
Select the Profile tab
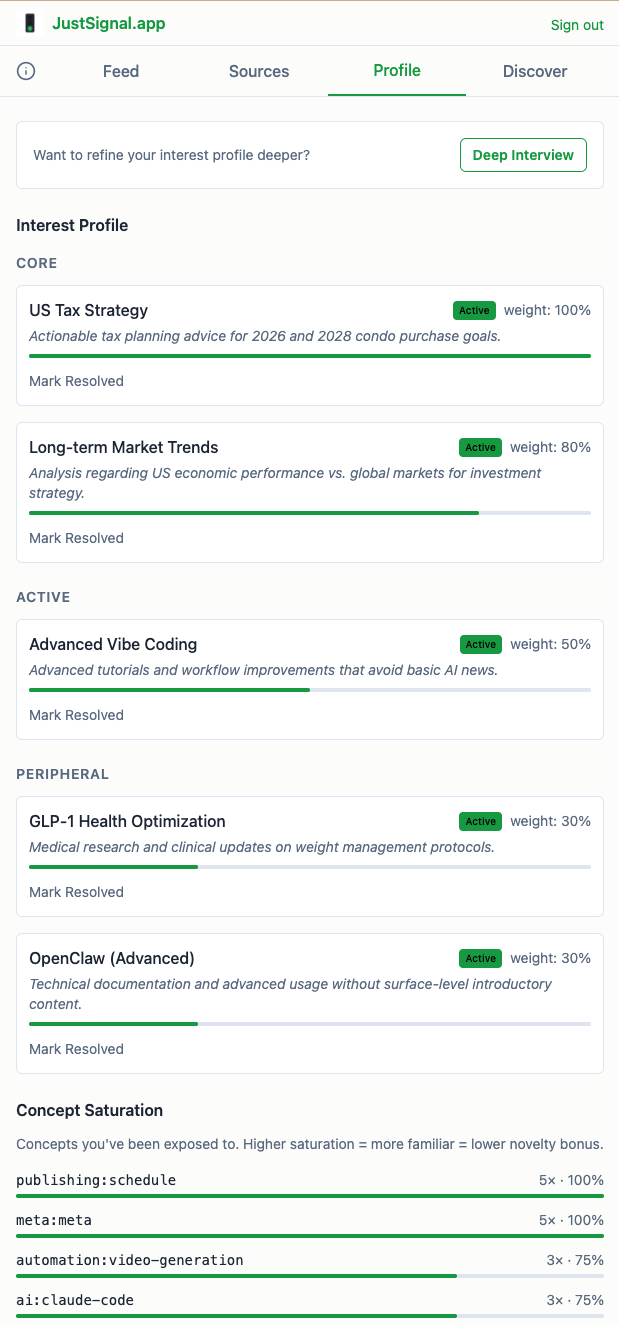pyautogui.click(x=397, y=71)
